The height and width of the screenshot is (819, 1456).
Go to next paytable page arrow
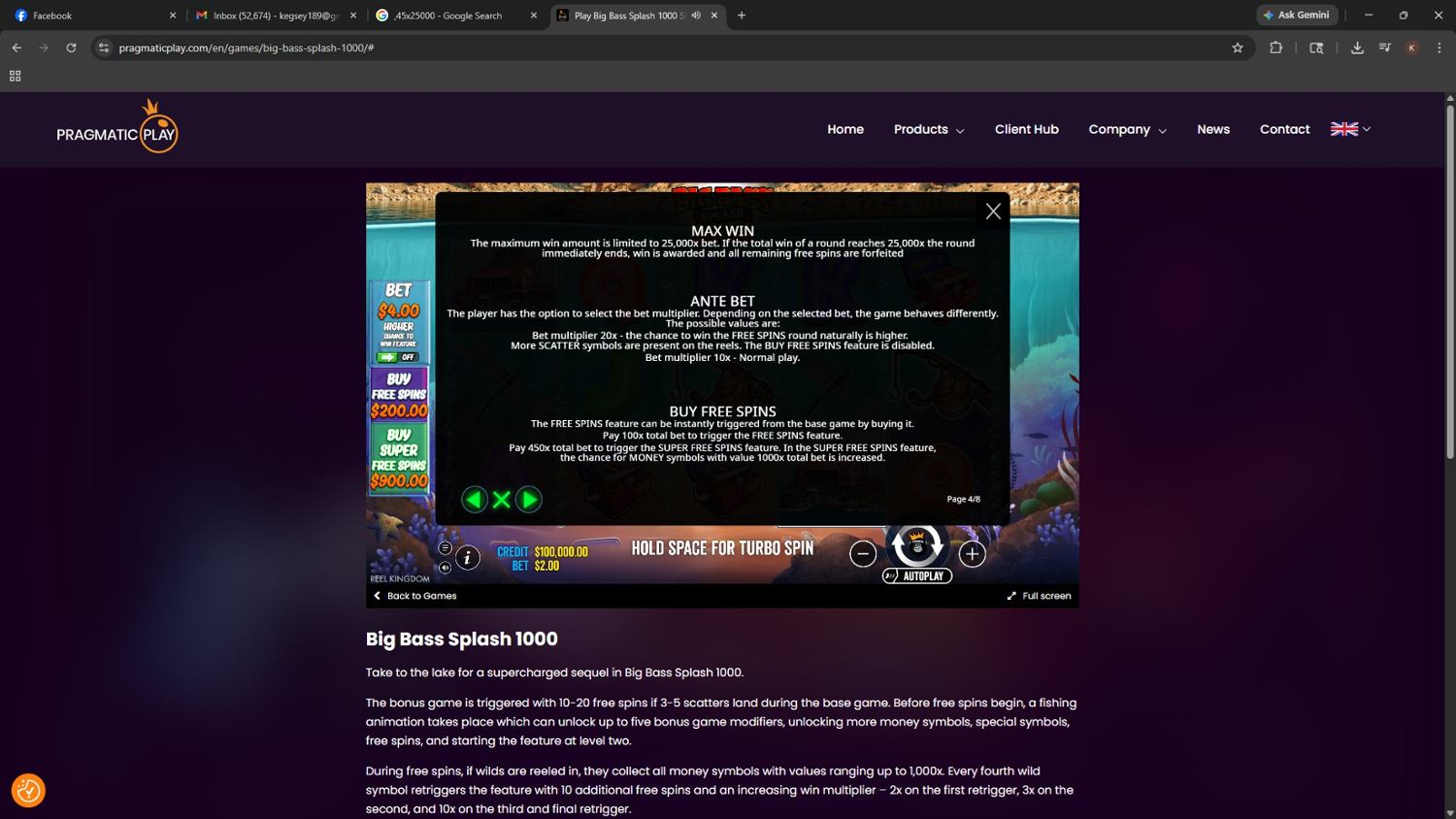[x=529, y=500]
